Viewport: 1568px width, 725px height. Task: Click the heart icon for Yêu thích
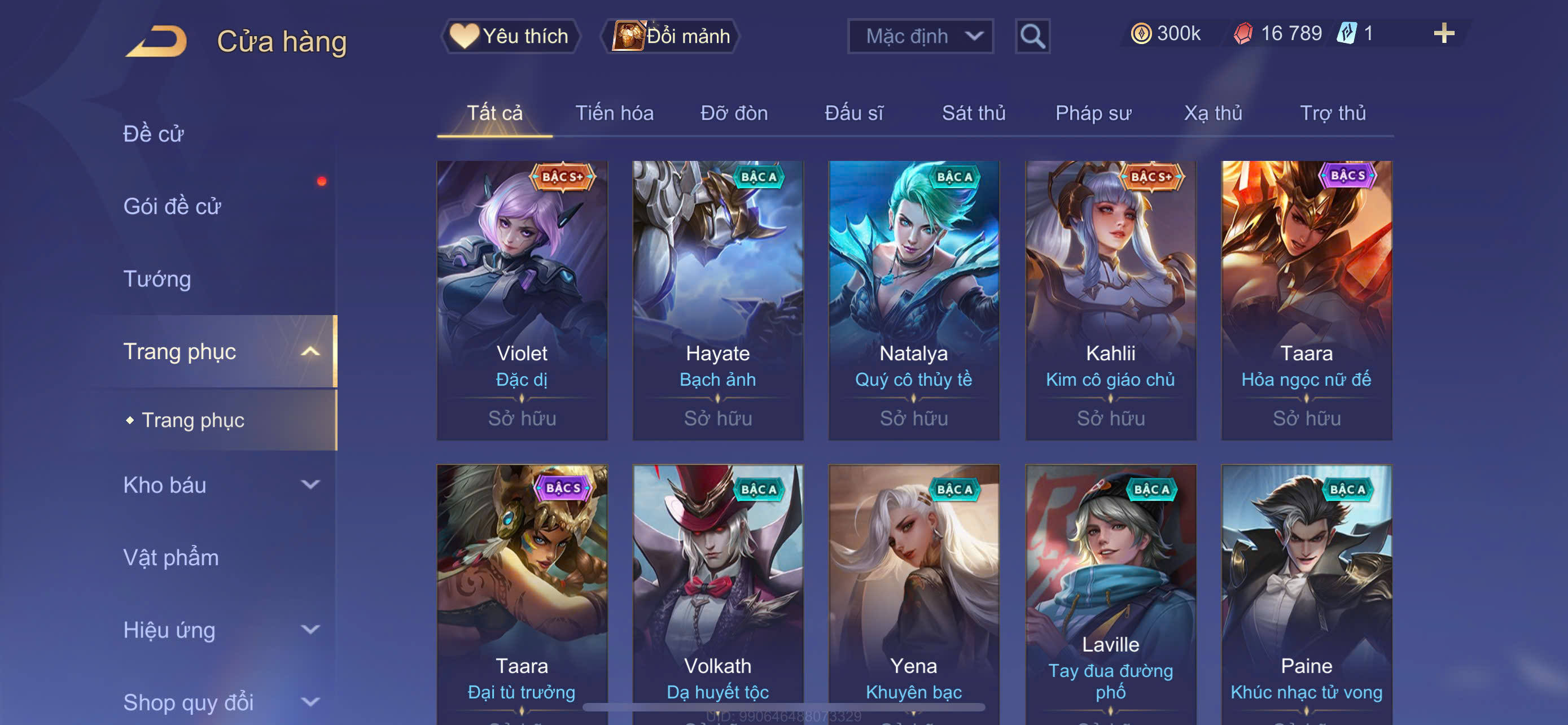pos(464,36)
